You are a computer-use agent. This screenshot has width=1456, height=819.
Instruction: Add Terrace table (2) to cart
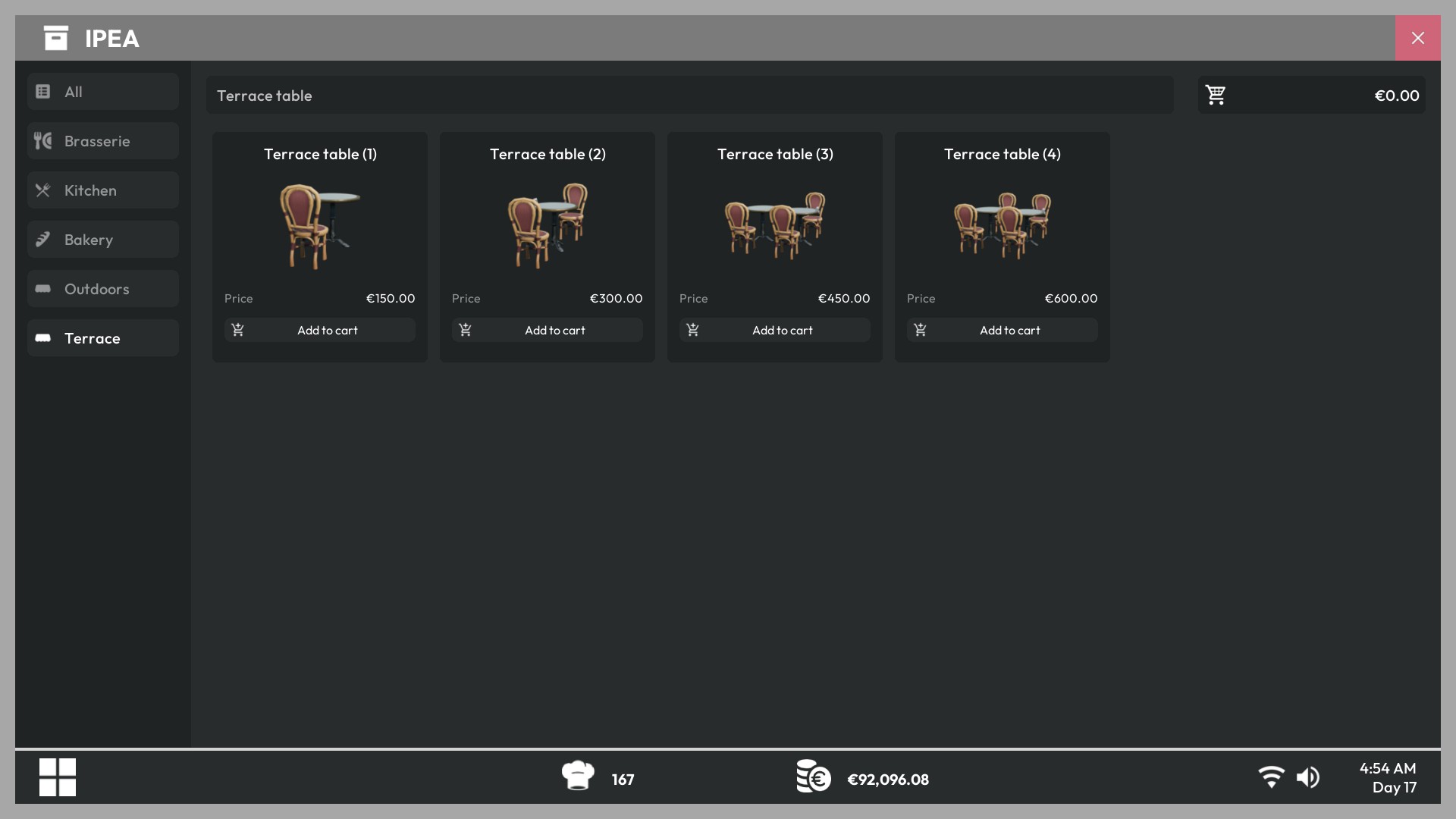tap(548, 330)
